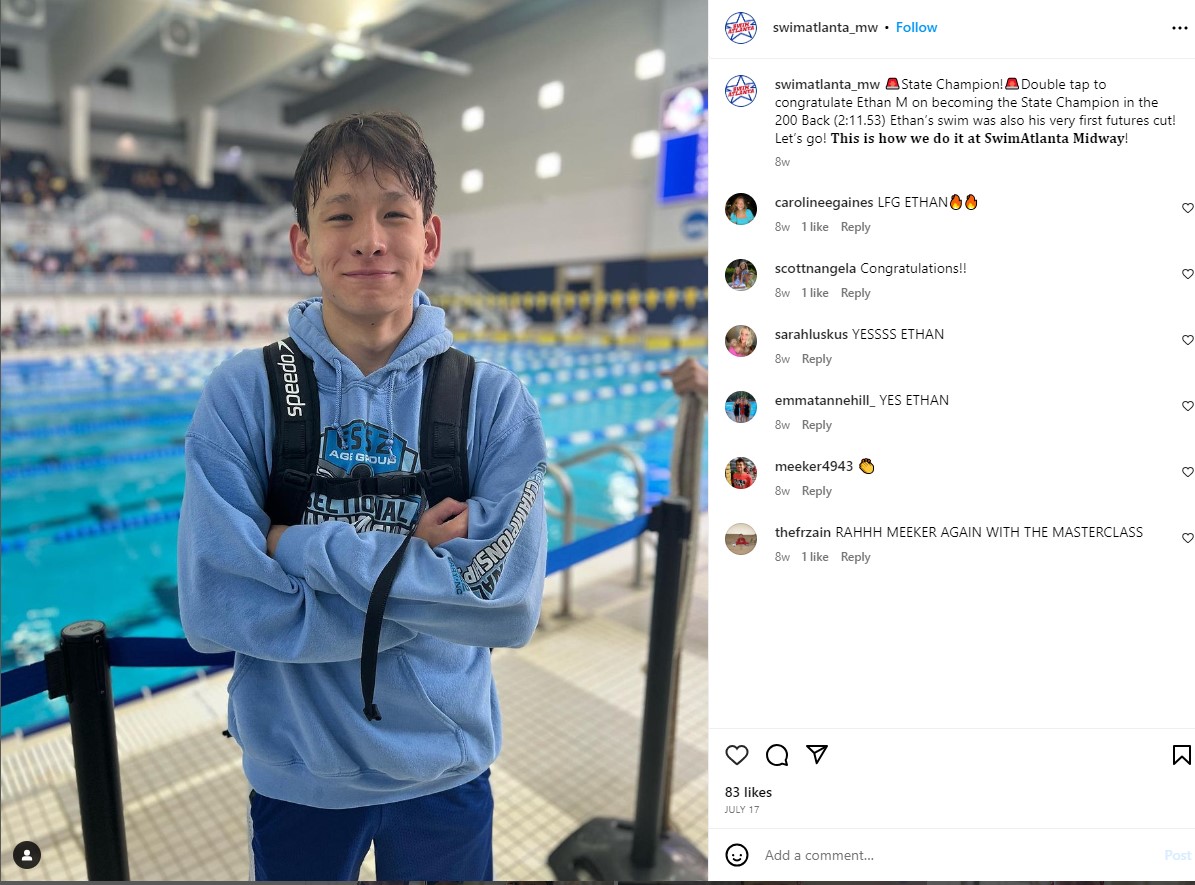The image size is (1195, 885).
Task: Open the comment bubble icon
Action: pyautogui.click(x=777, y=755)
